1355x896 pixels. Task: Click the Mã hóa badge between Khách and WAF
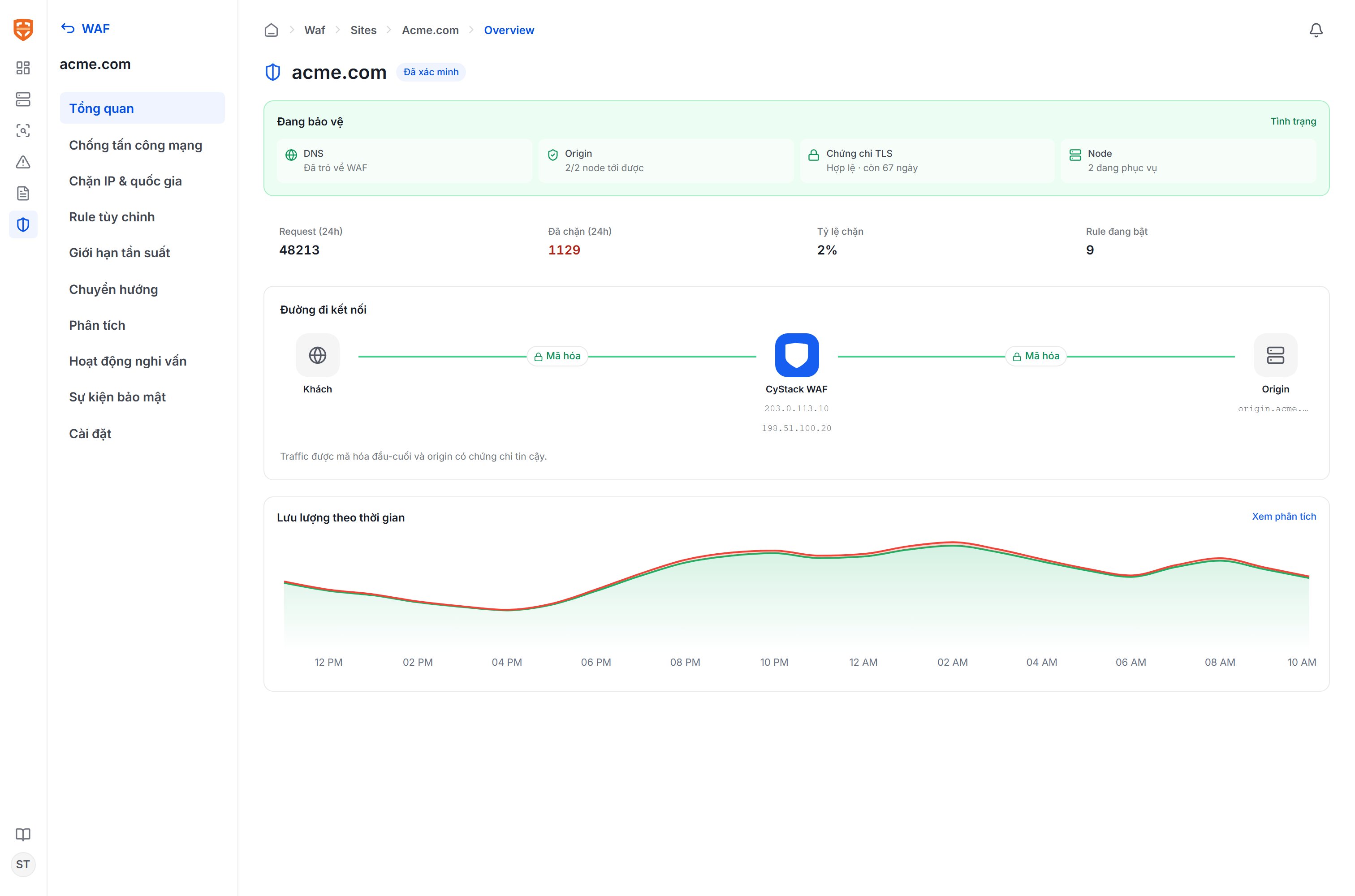pyautogui.click(x=557, y=356)
